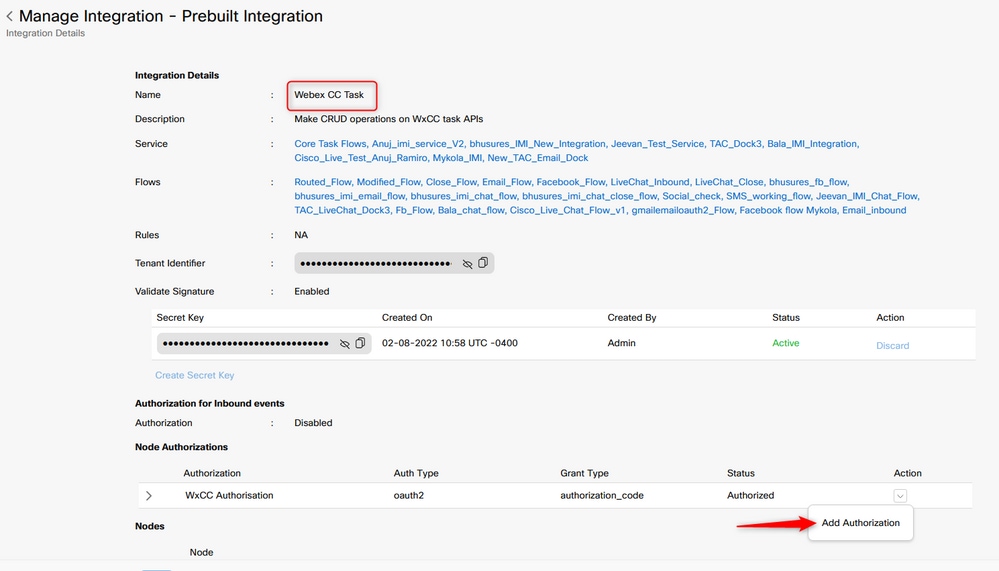Open the Modified_Flow link
Image resolution: width=999 pixels, height=571 pixels.
tap(389, 182)
